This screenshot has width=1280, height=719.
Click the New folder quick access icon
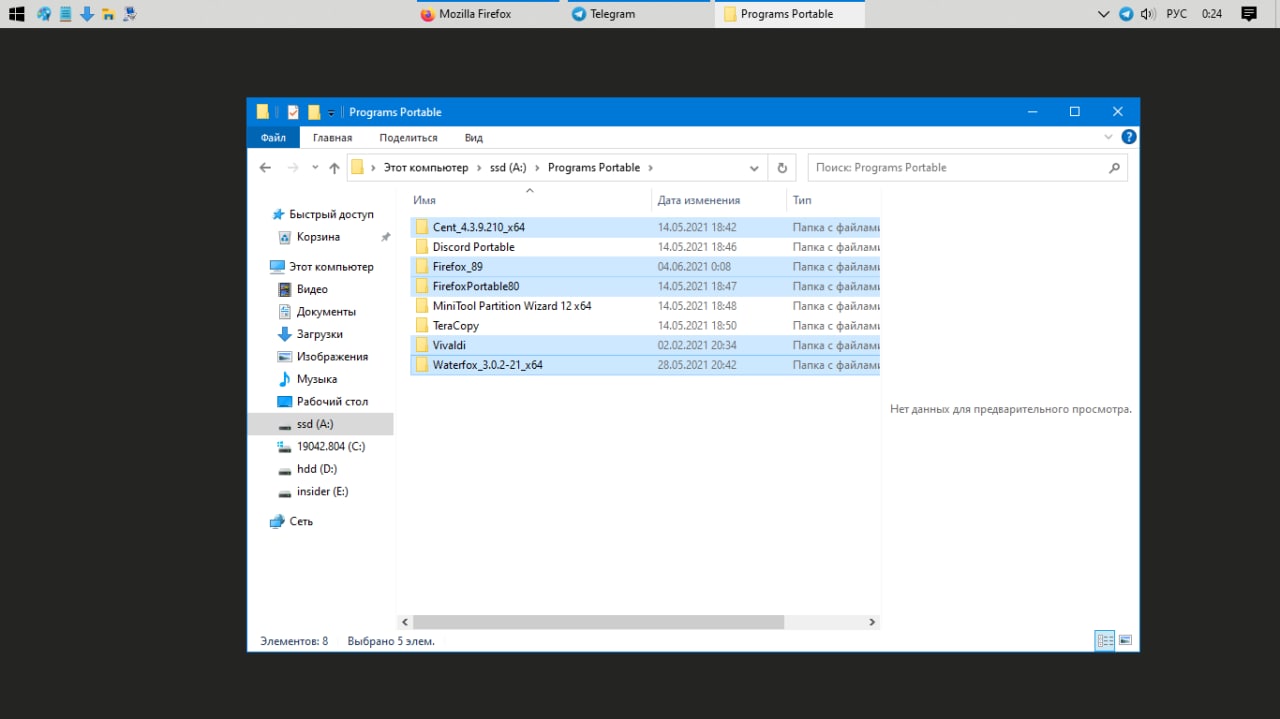point(314,112)
